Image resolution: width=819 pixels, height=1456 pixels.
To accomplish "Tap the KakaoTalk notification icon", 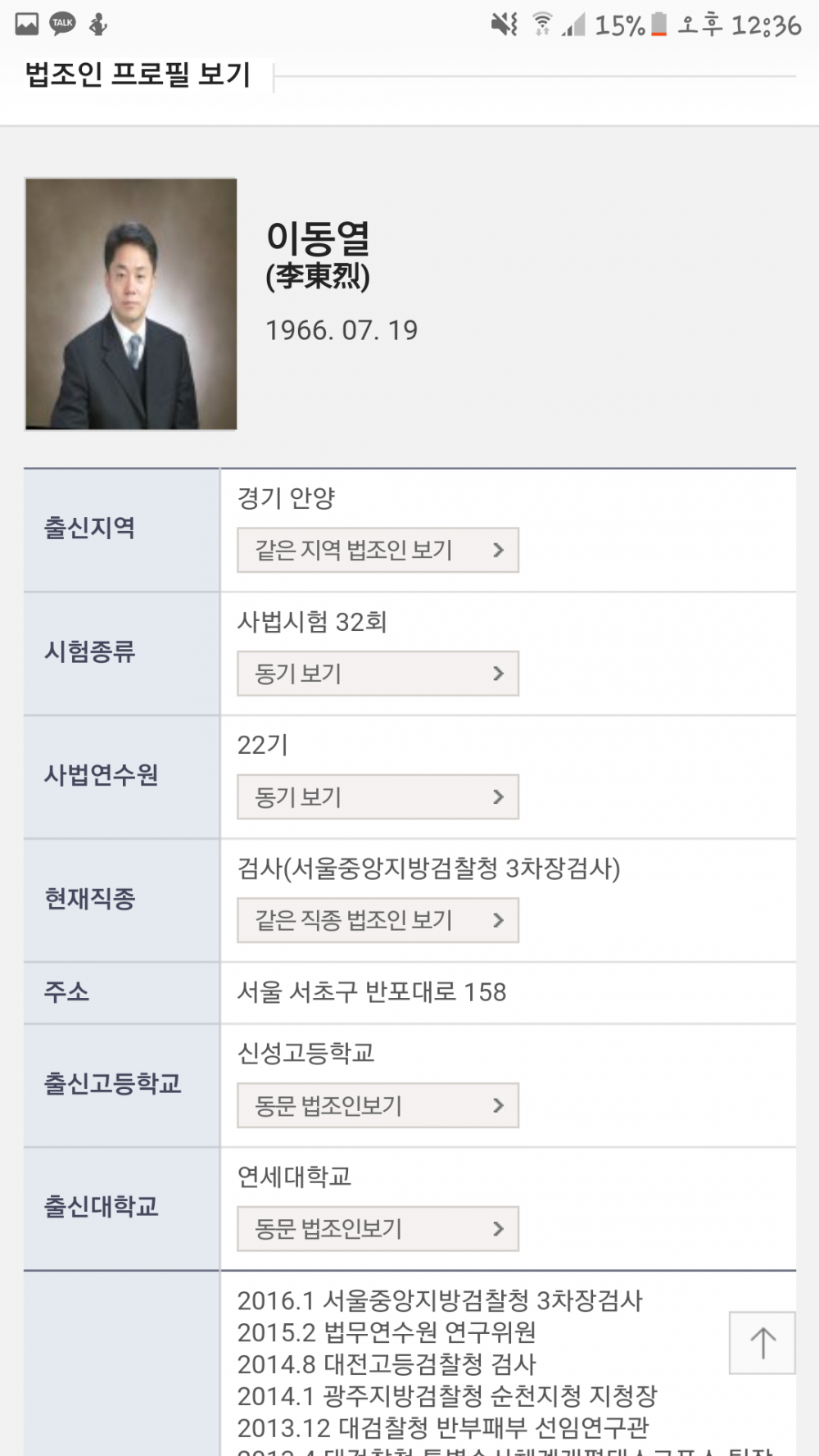I will tap(63, 24).
